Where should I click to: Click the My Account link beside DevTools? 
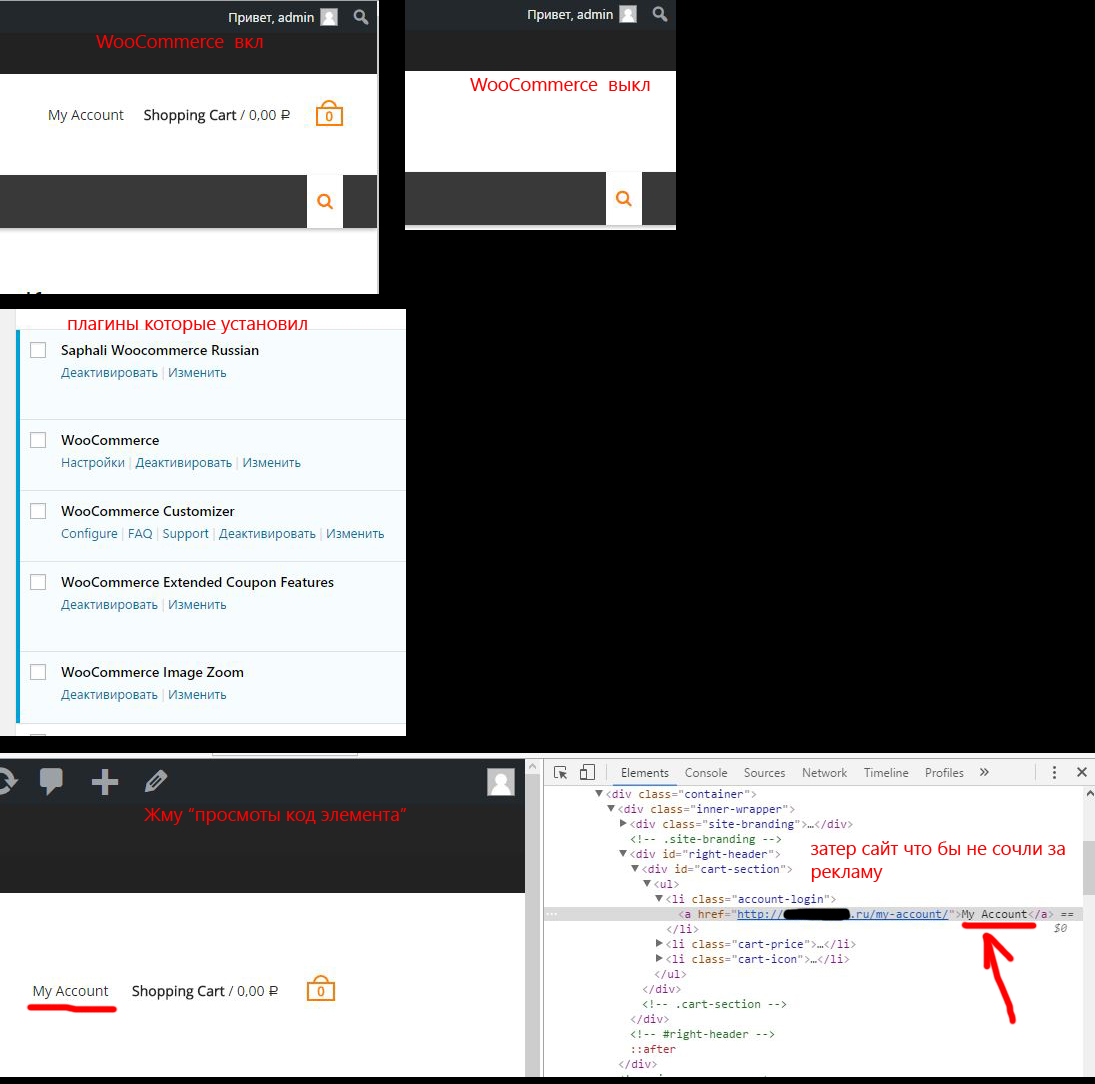[71, 991]
